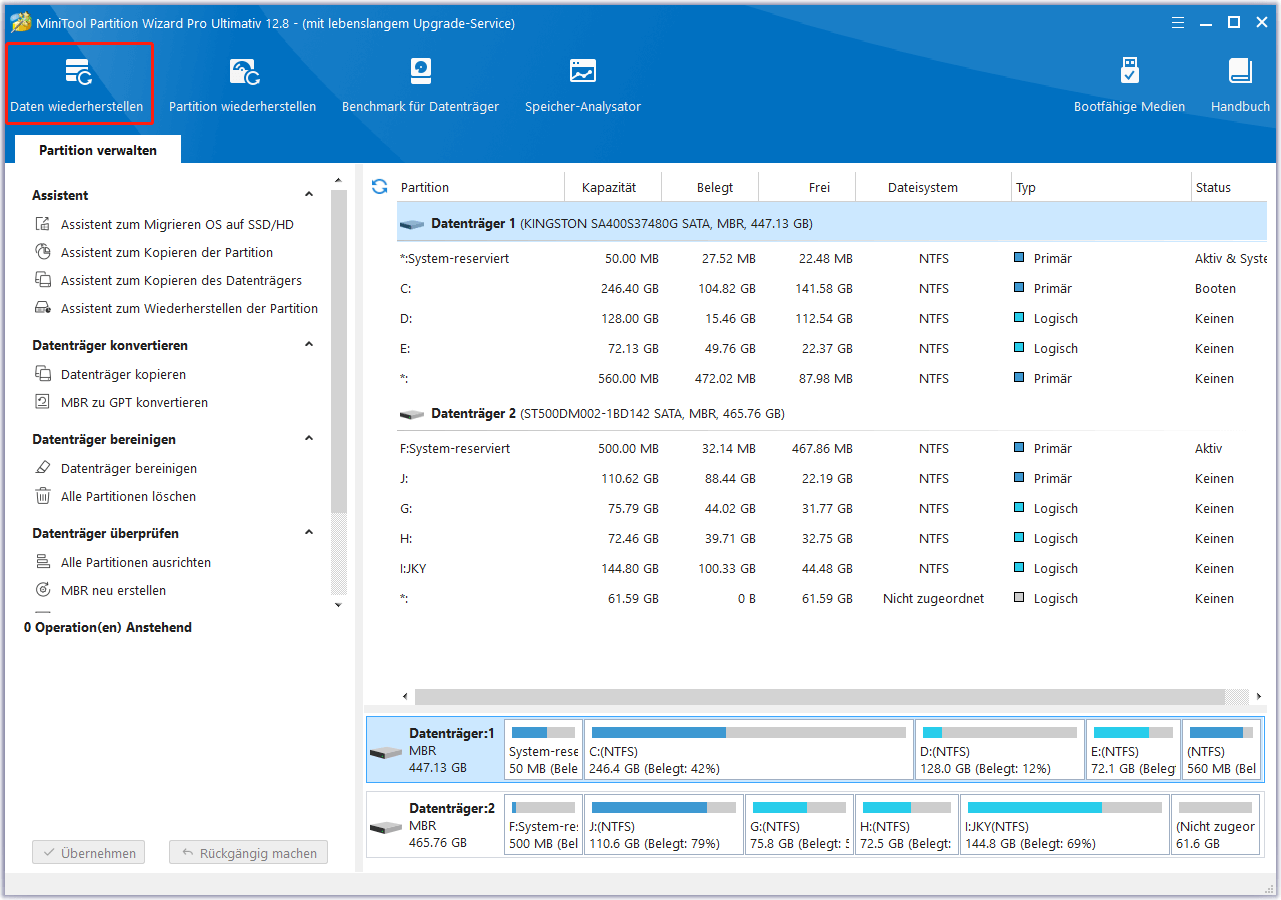Select unallocated 61.6 GB block in disk map

pos(1215,825)
